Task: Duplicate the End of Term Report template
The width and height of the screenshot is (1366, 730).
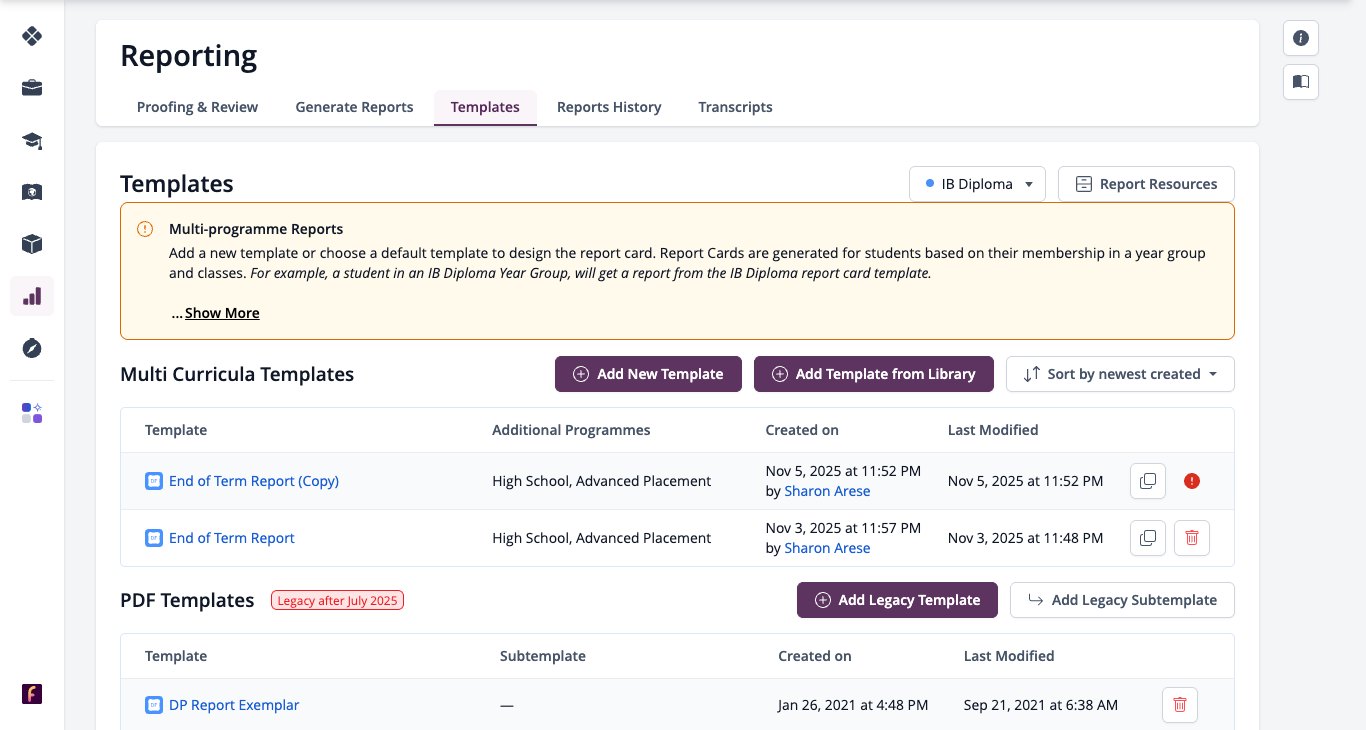Action: (x=1148, y=538)
